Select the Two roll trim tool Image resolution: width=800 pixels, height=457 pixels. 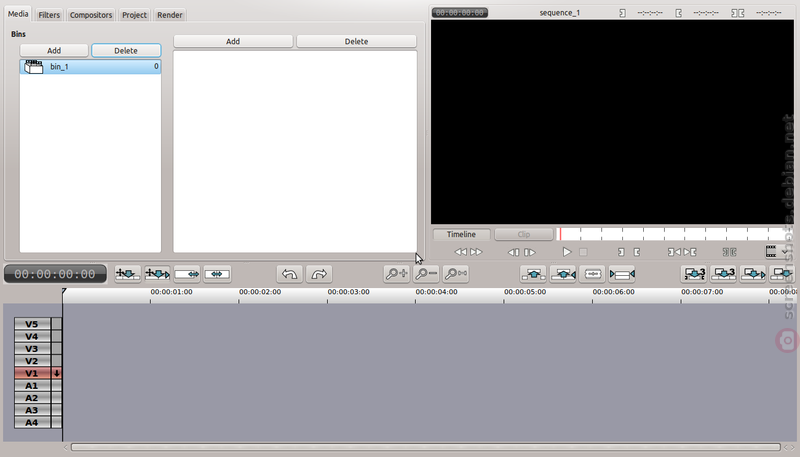tap(217, 274)
